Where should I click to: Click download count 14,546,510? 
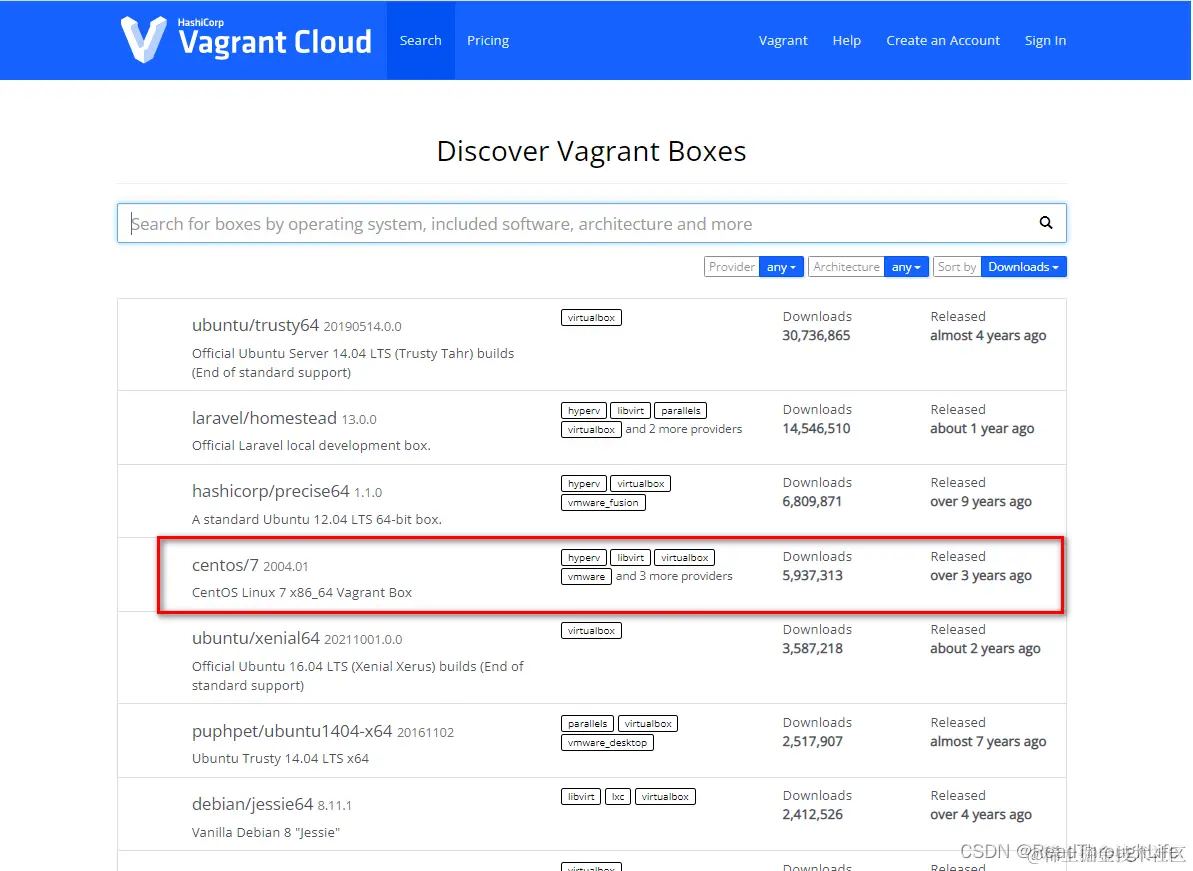[816, 428]
